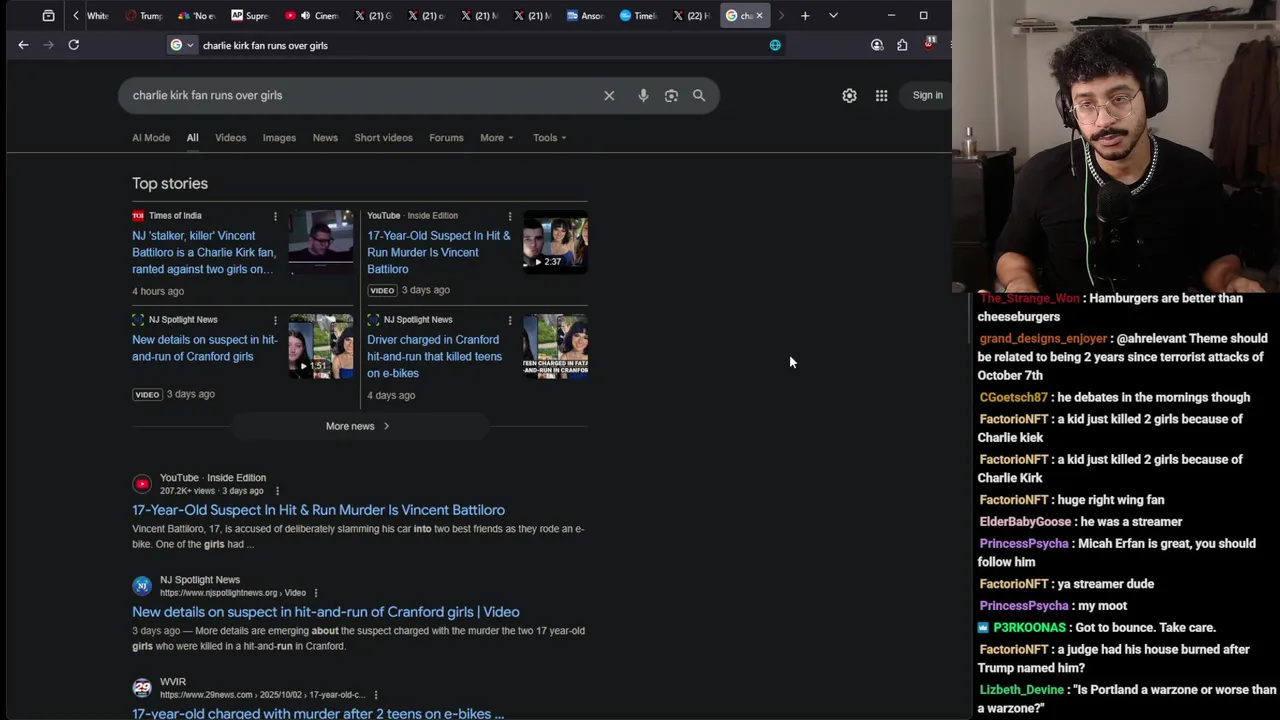Open the extensions puzzle icon
This screenshot has height=720, width=1280.
tap(902, 45)
